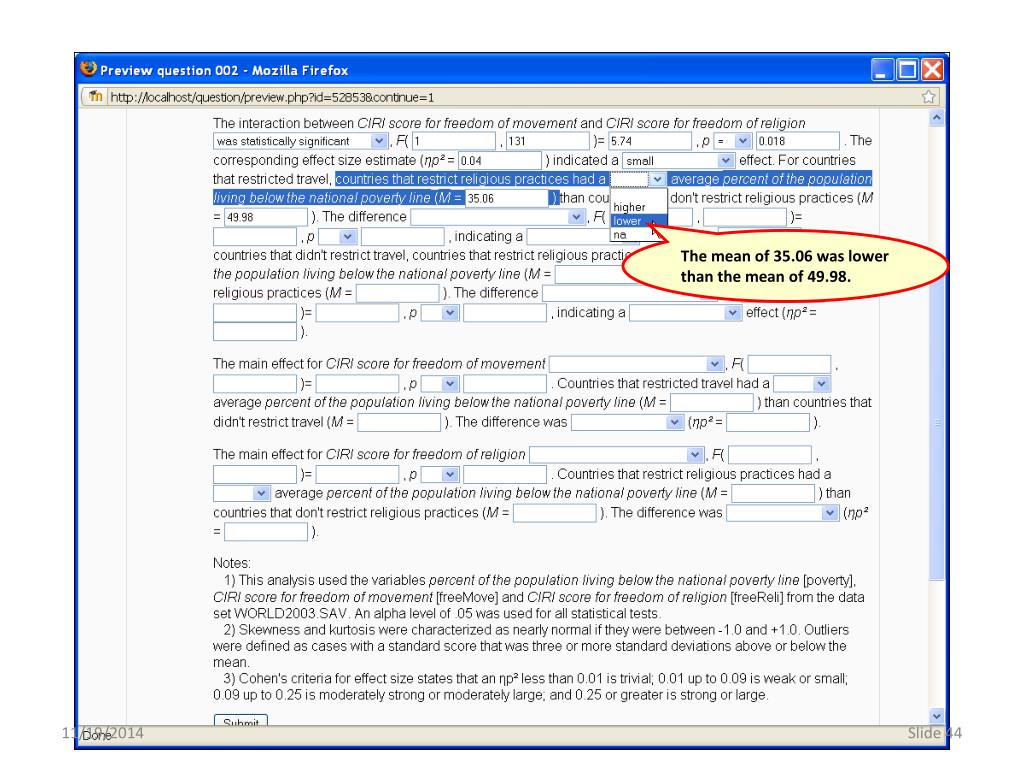The width and height of the screenshot is (1024, 768).
Task: Click the Submit button
Action: [x=241, y=721]
